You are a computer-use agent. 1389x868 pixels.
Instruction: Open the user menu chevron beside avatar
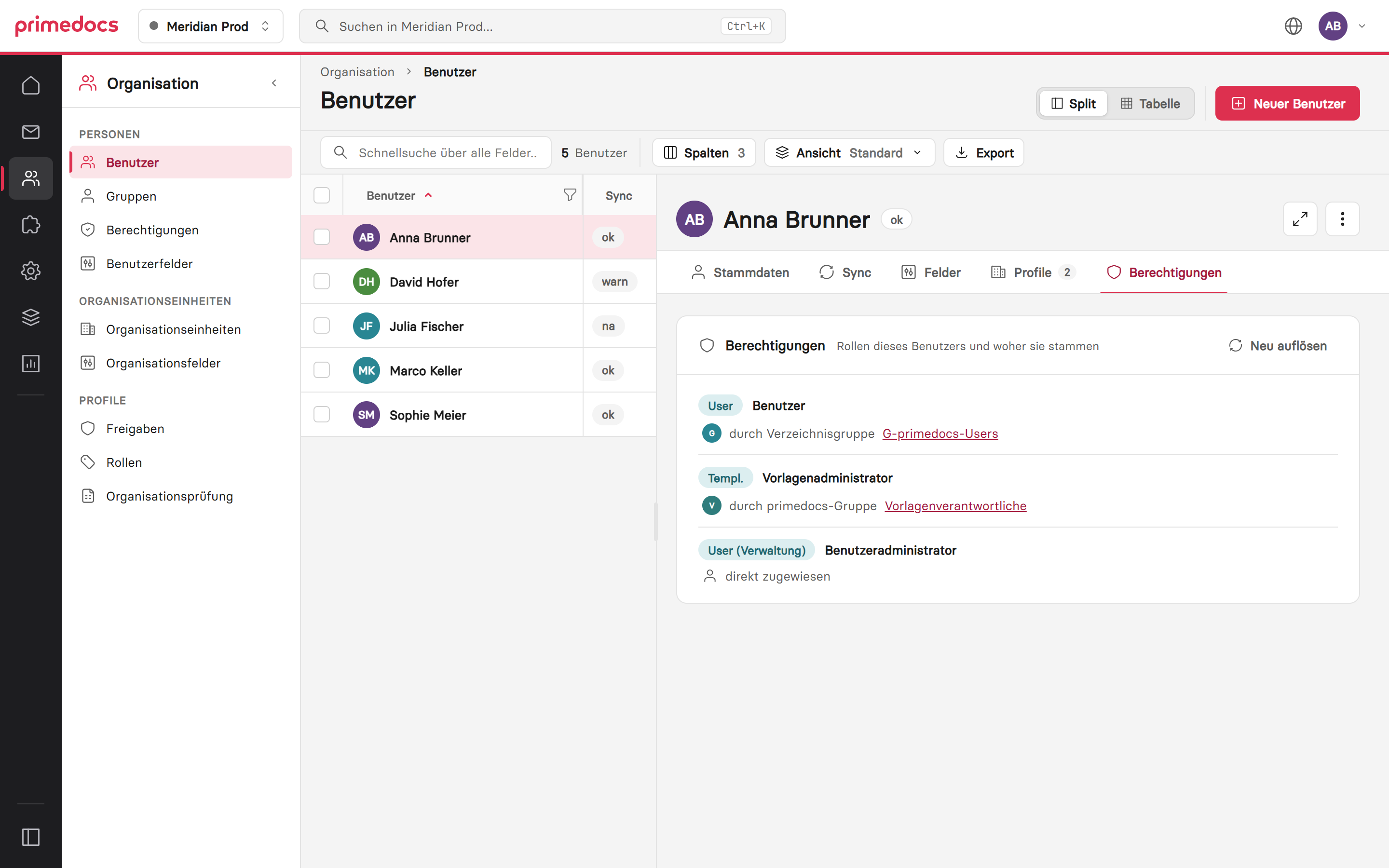pyautogui.click(x=1362, y=26)
